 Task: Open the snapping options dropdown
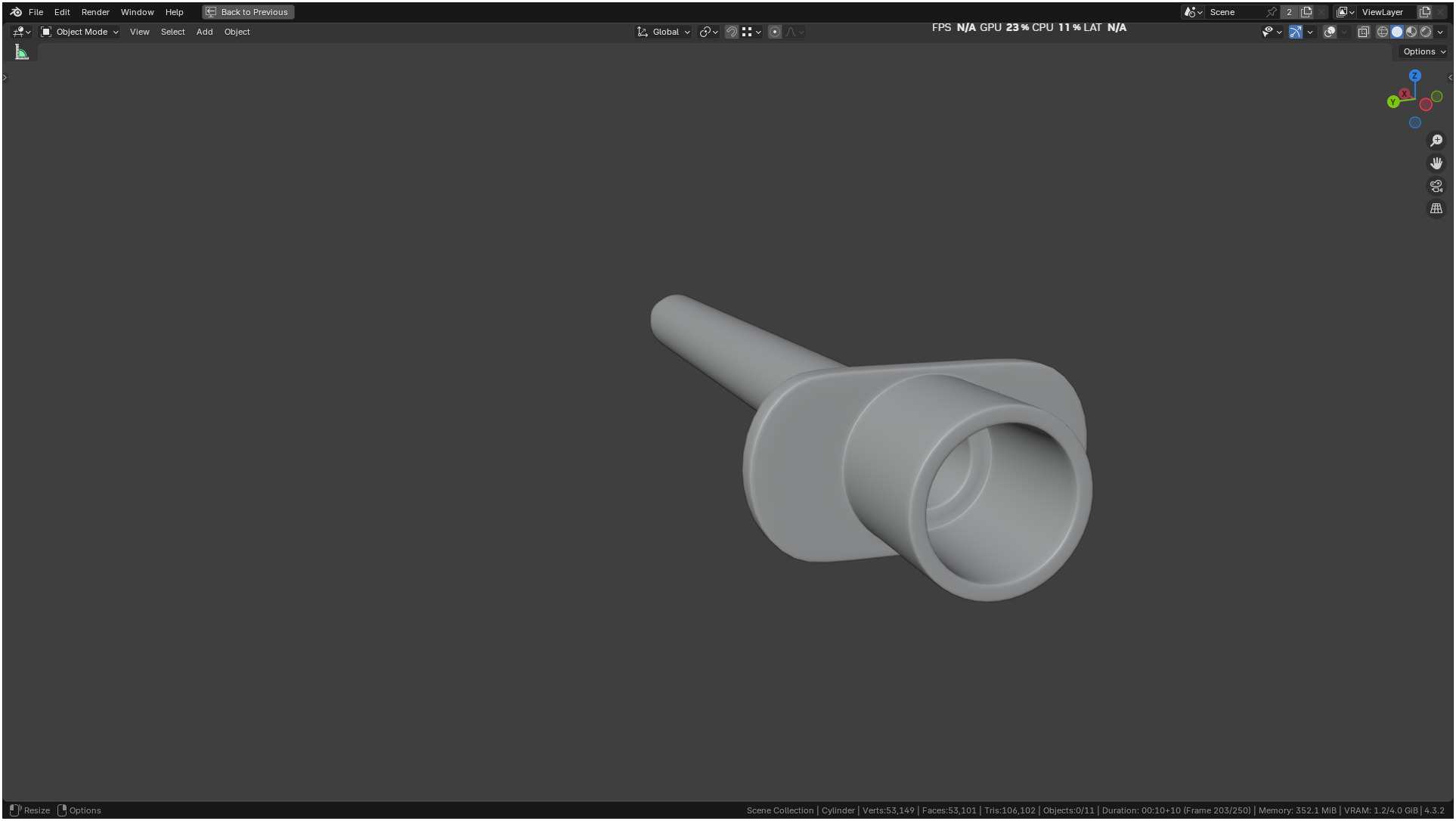coord(751,32)
